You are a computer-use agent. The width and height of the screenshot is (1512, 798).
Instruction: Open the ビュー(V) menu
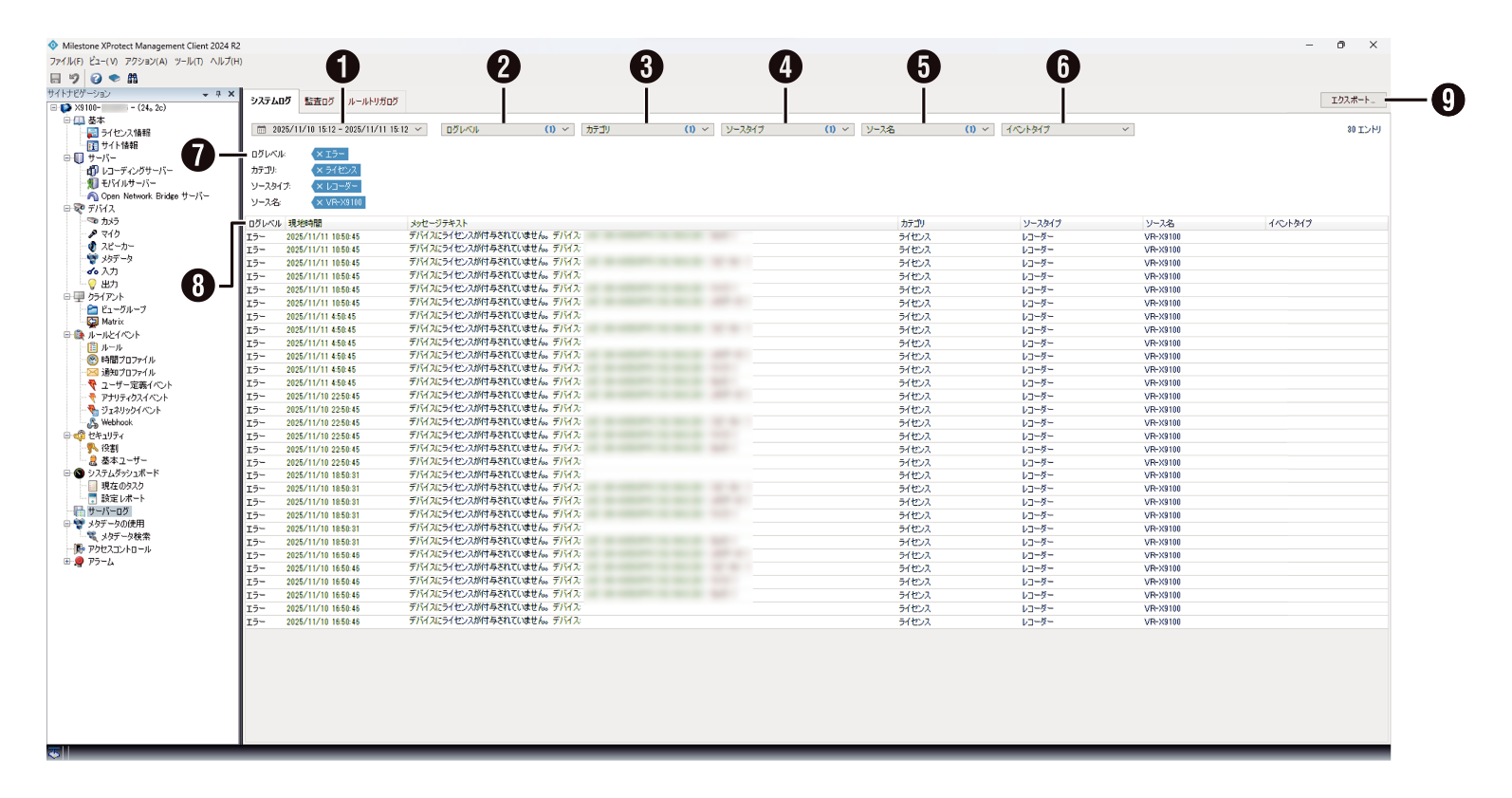click(103, 61)
